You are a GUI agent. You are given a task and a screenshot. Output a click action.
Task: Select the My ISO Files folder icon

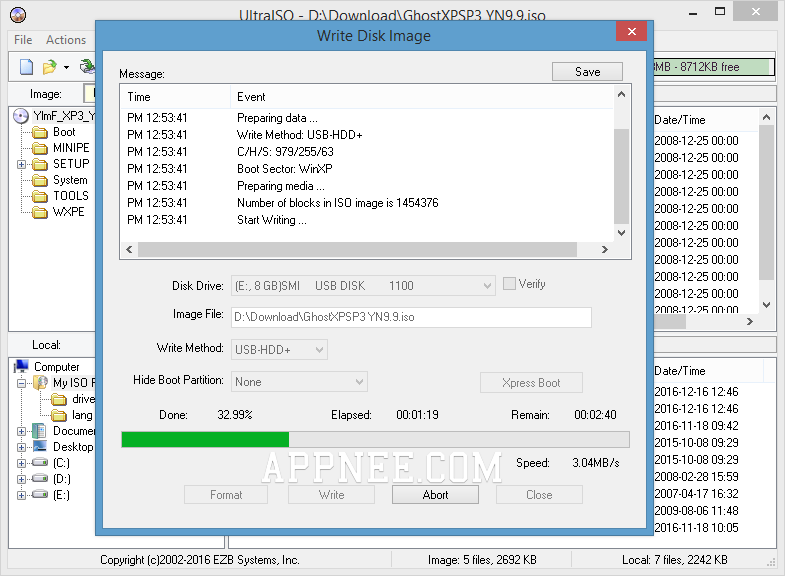pos(40,383)
